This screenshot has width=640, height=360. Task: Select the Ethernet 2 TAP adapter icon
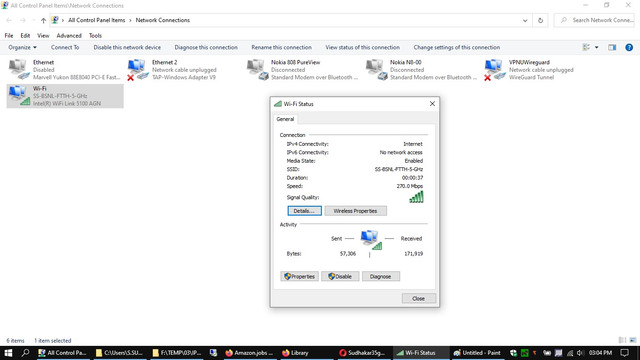[138, 70]
